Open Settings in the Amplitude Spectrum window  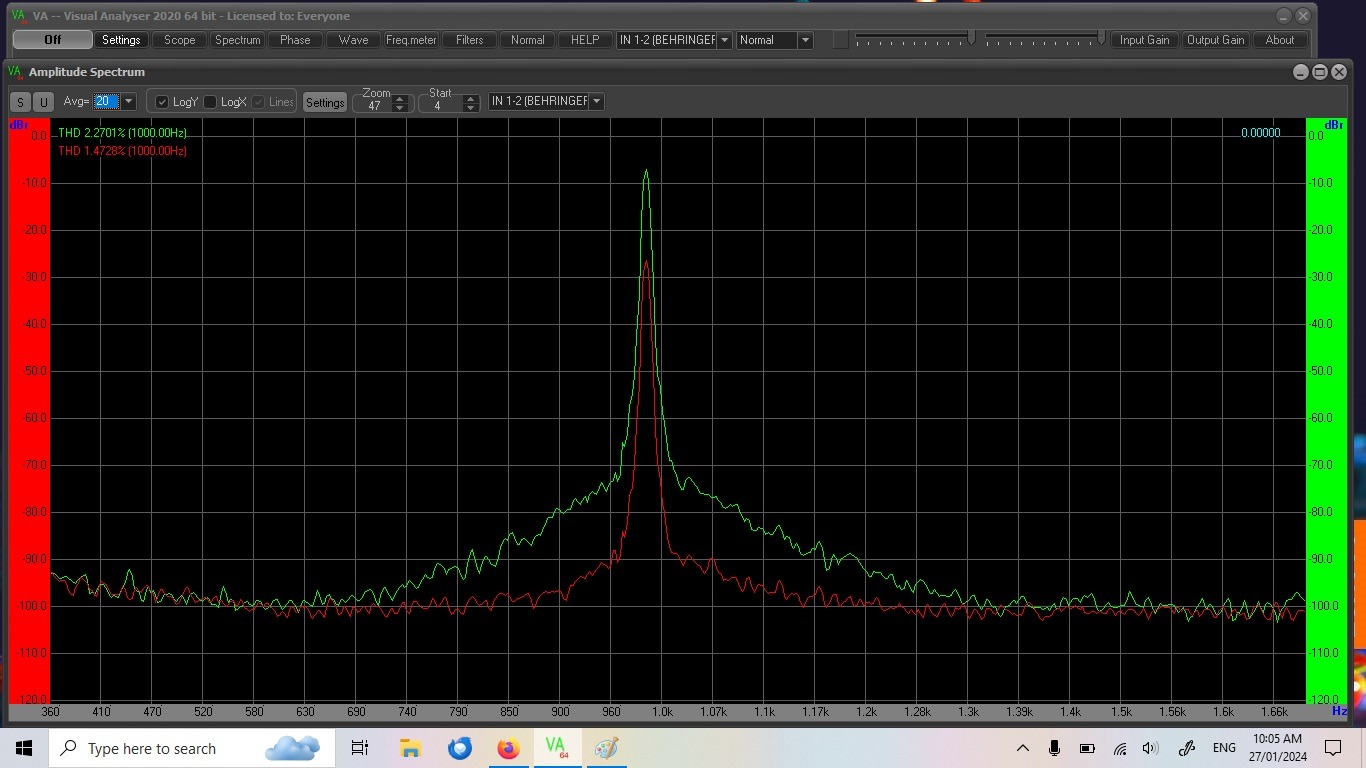pyautogui.click(x=325, y=103)
